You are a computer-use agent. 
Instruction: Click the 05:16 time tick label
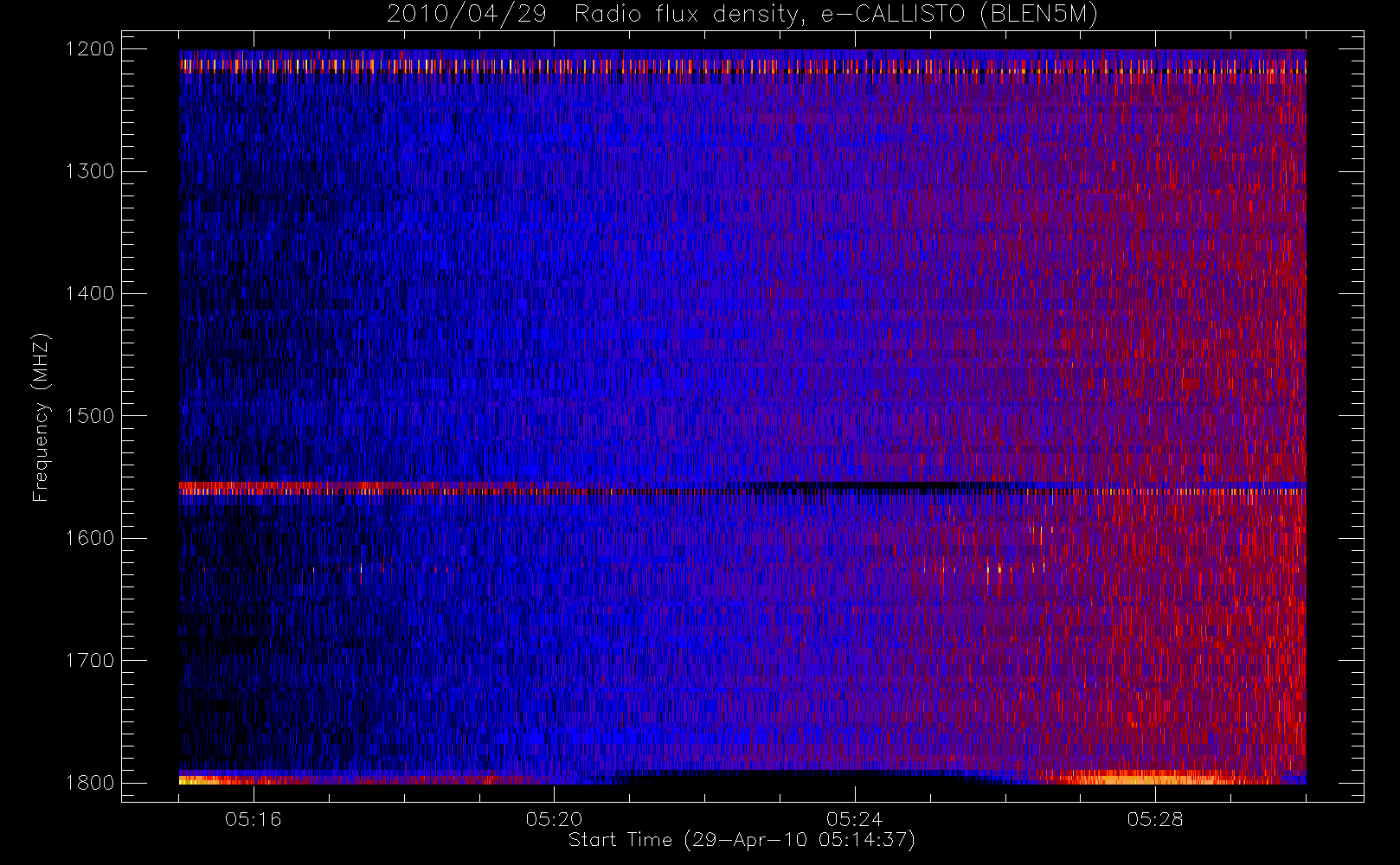tap(254, 819)
